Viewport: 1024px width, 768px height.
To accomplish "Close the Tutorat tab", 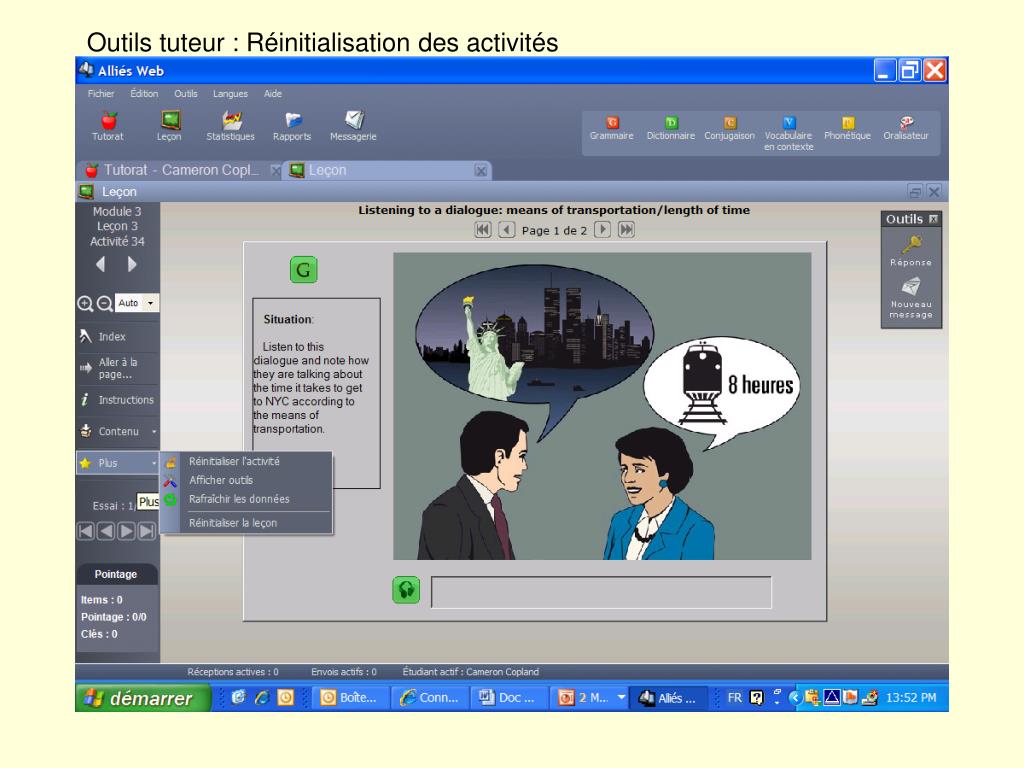I will (x=276, y=171).
